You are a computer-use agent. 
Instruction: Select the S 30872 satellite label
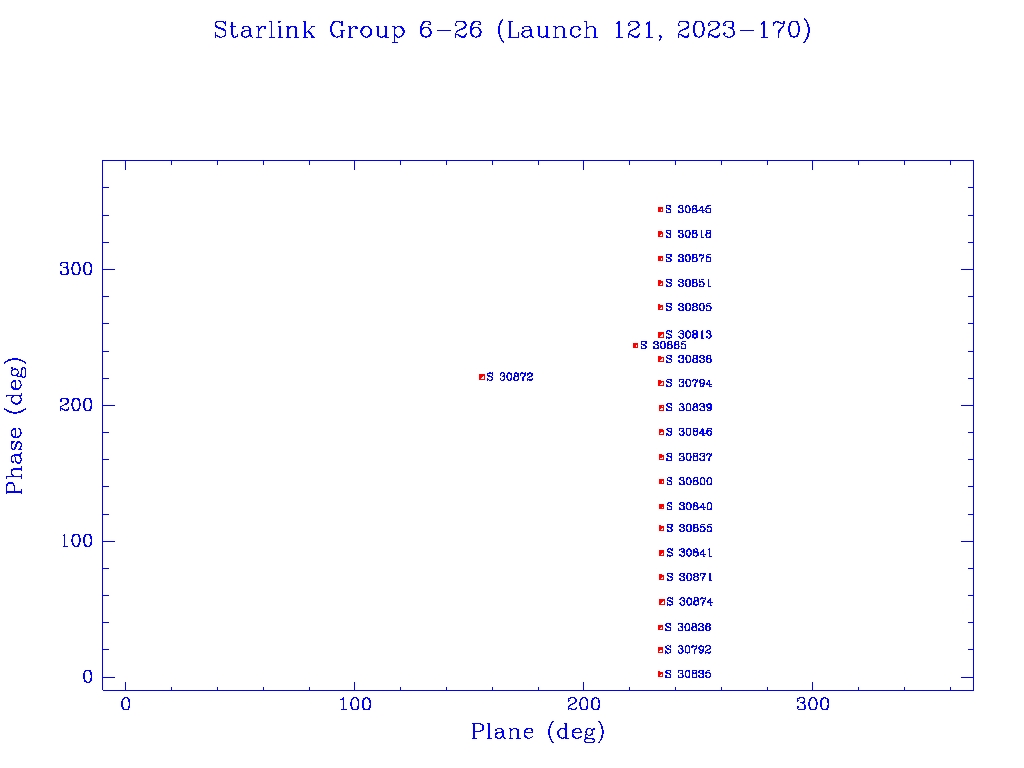click(x=510, y=377)
